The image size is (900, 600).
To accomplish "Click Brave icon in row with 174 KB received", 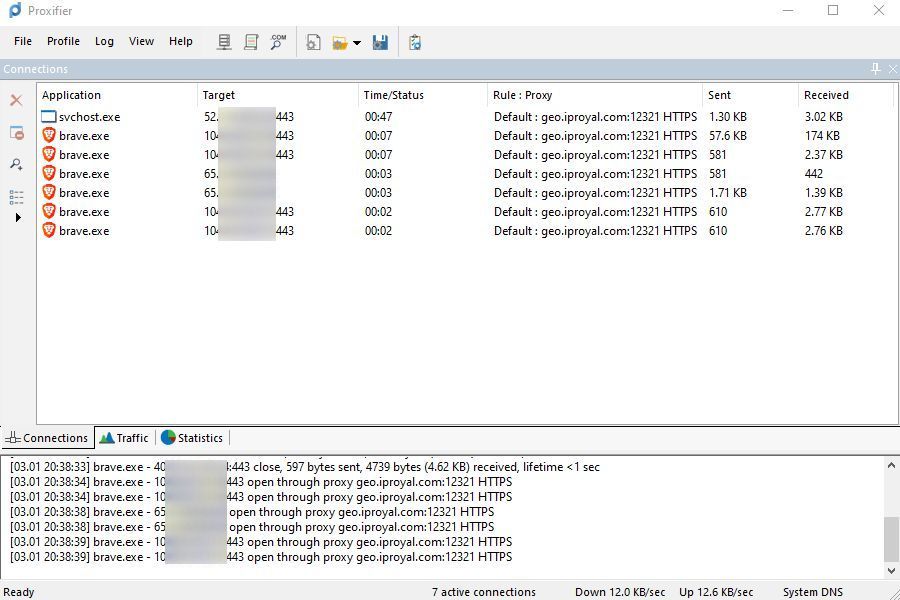I will tap(49, 136).
